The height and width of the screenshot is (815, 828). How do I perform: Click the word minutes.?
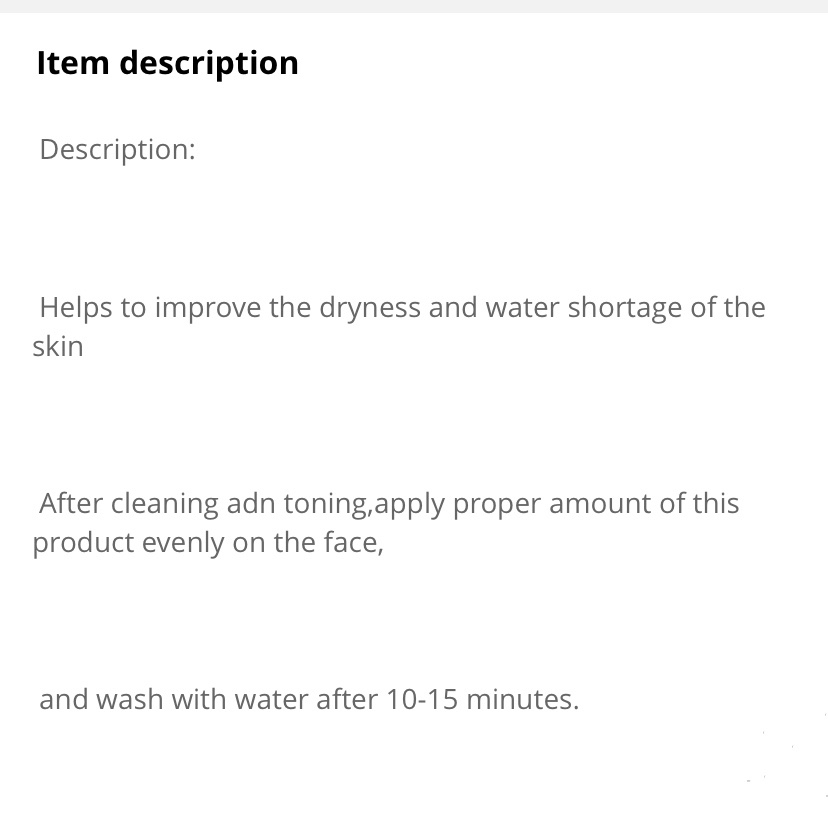[x=523, y=699]
